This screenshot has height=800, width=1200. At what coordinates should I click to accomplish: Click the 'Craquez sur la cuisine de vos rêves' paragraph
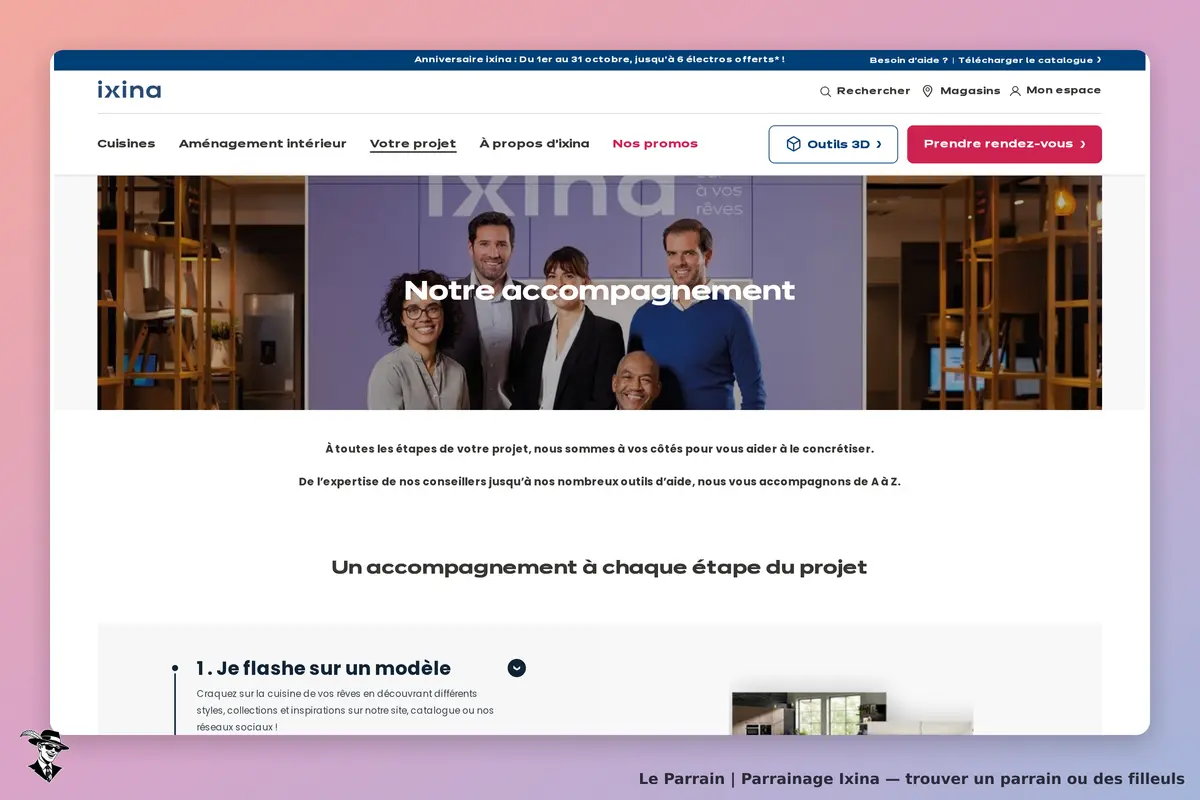pos(345,710)
